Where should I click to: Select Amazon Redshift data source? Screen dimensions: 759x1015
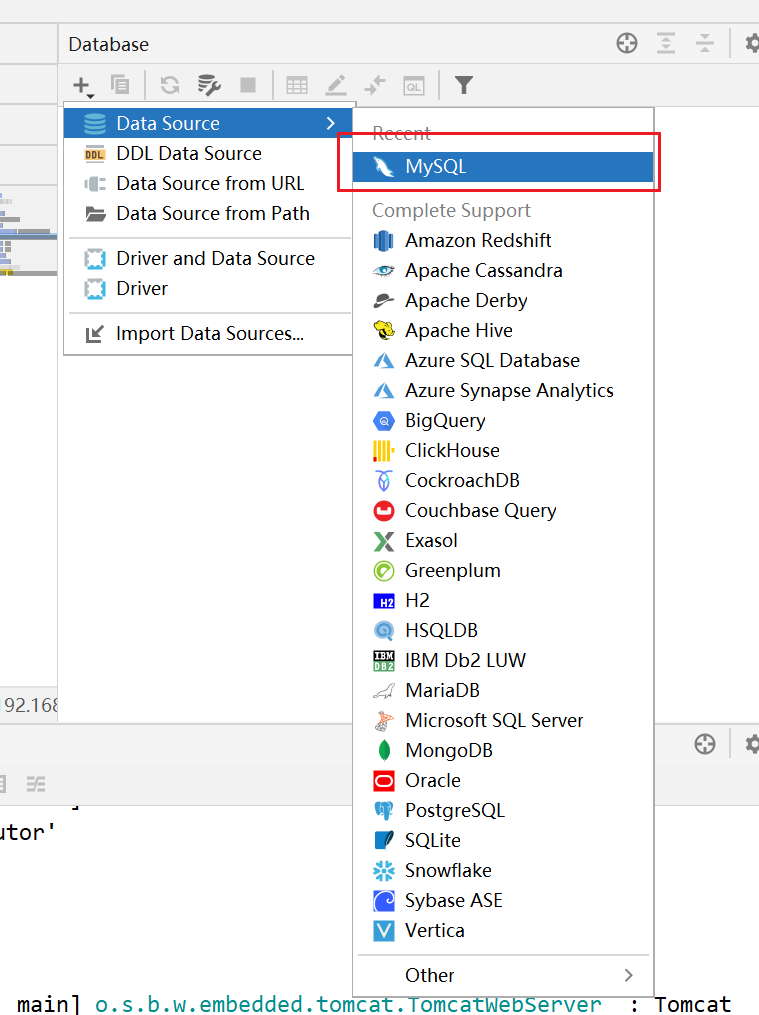pos(503,240)
